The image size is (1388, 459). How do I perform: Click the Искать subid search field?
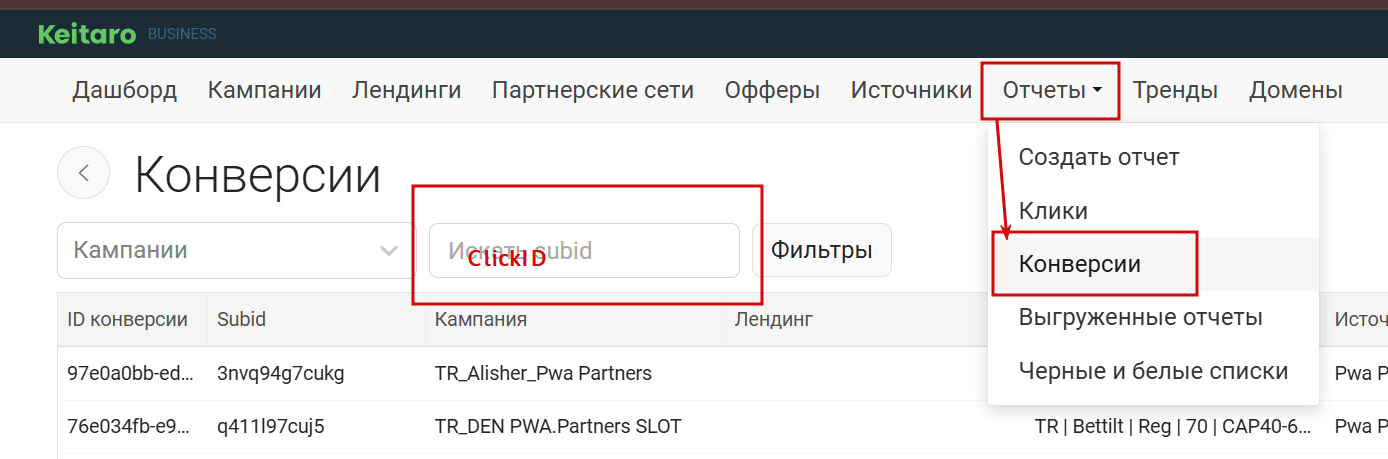point(585,250)
